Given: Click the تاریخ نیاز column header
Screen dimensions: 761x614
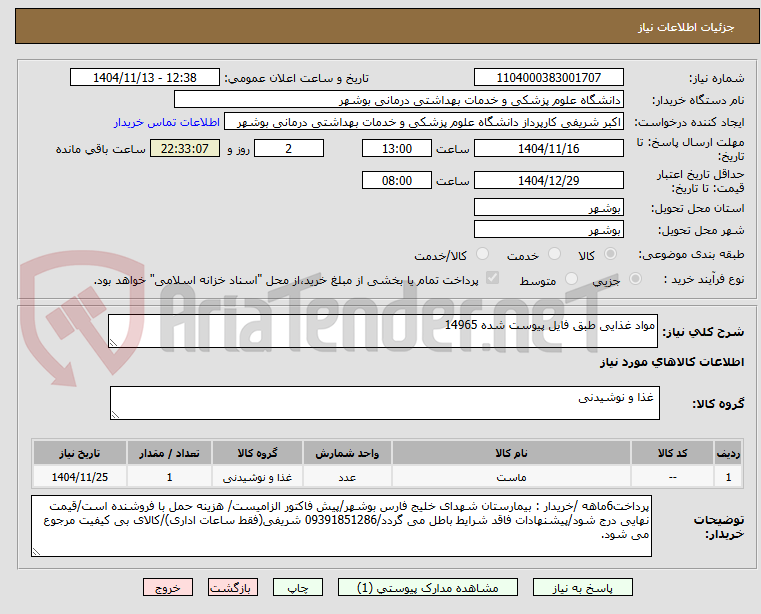Looking at the screenshot, I should tap(80, 453).
